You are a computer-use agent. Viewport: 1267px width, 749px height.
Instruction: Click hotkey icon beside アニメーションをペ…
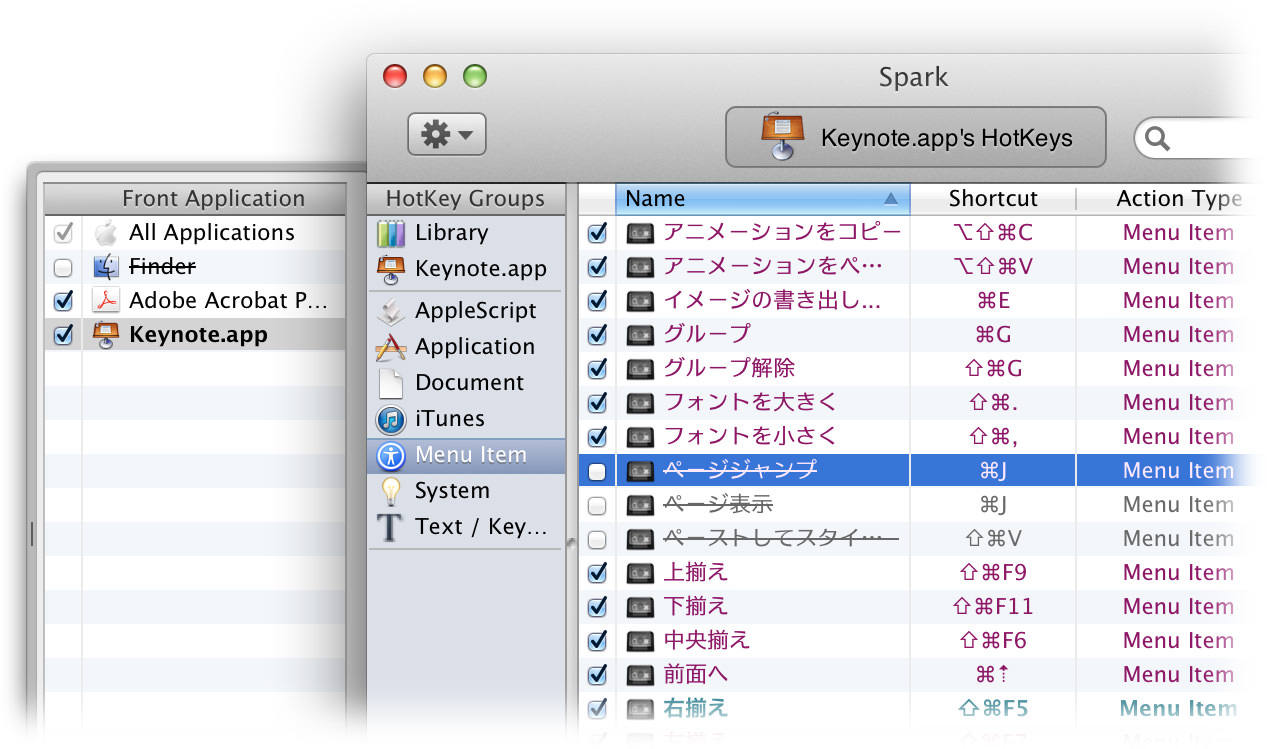pyautogui.click(x=640, y=267)
